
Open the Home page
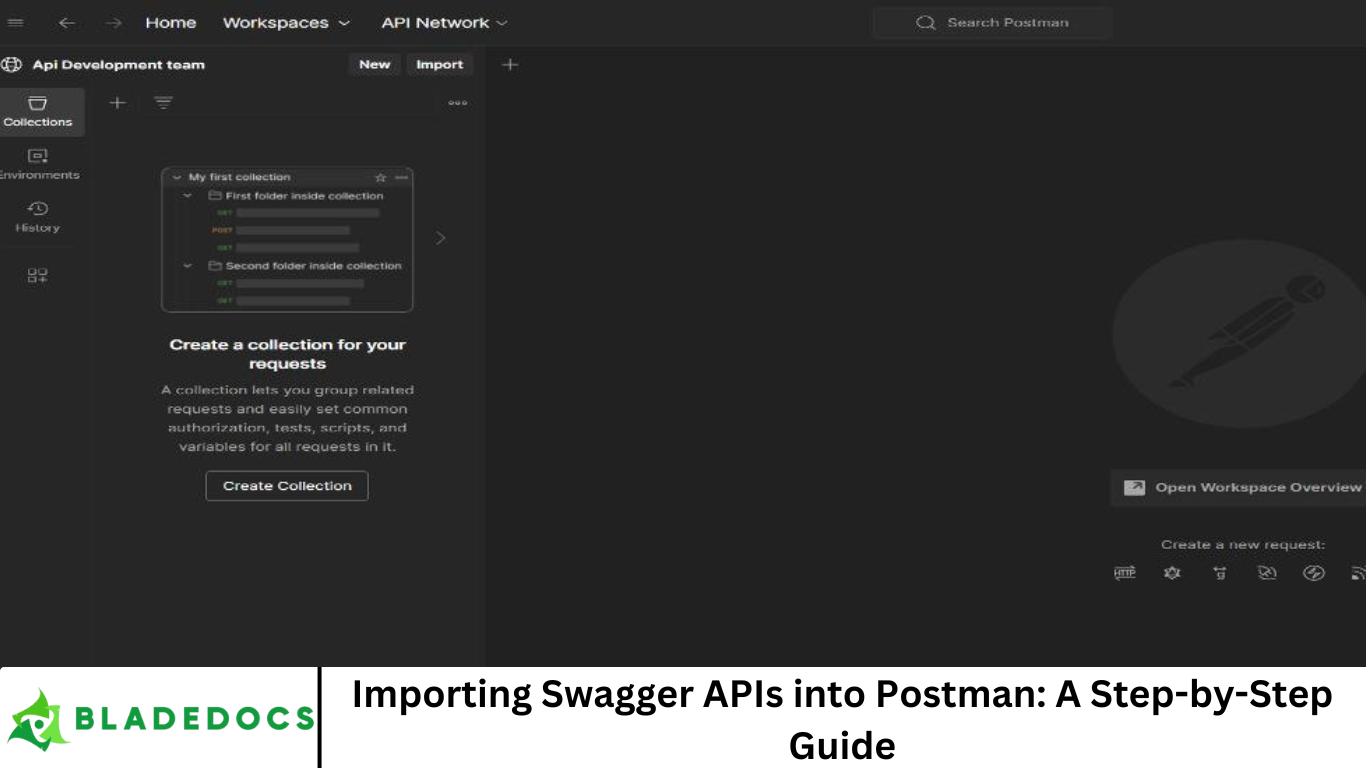[x=171, y=22]
